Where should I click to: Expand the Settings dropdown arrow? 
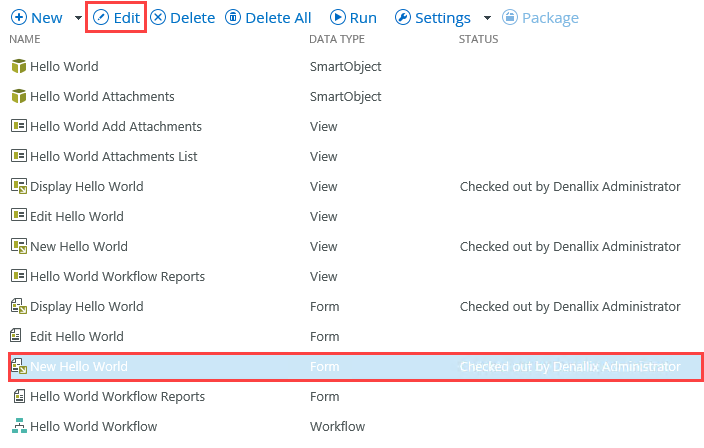click(x=487, y=18)
